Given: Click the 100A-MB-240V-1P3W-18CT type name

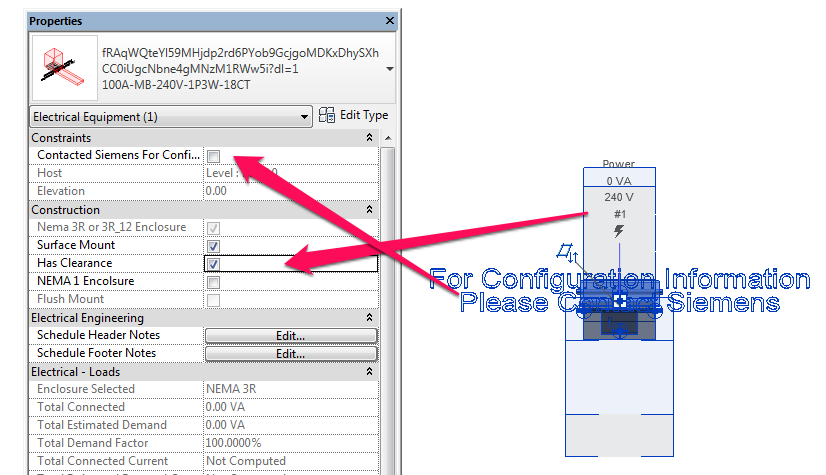Looking at the screenshot, I should [x=176, y=85].
